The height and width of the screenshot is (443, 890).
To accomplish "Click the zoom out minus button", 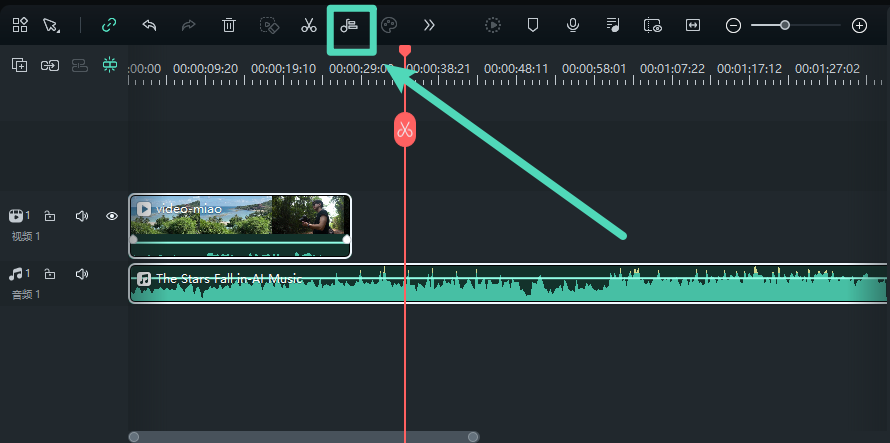I will (x=733, y=26).
